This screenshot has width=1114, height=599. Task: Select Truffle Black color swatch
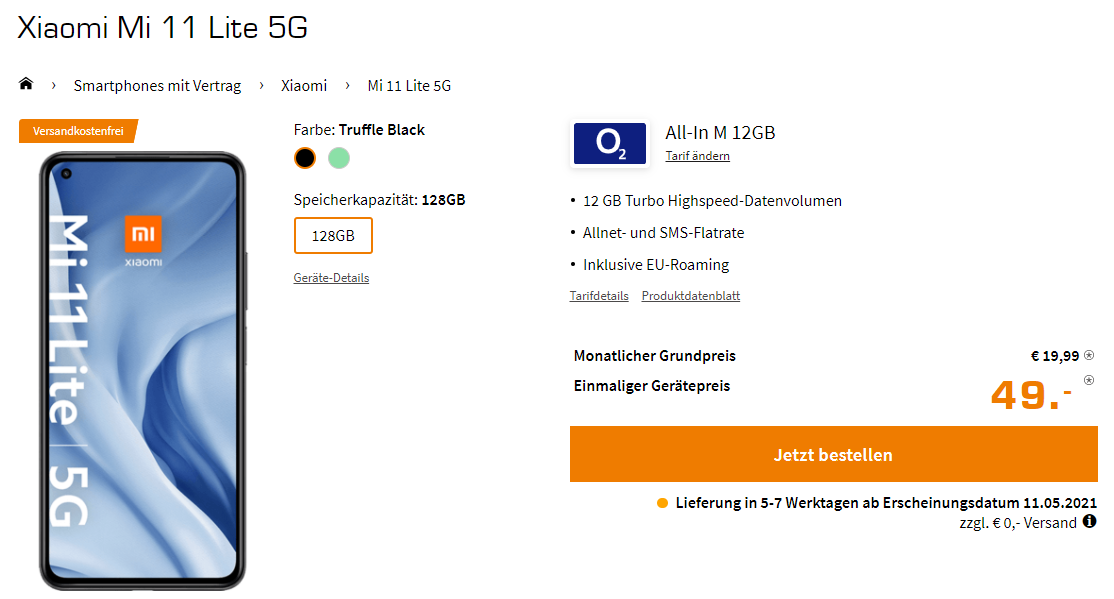click(x=305, y=158)
